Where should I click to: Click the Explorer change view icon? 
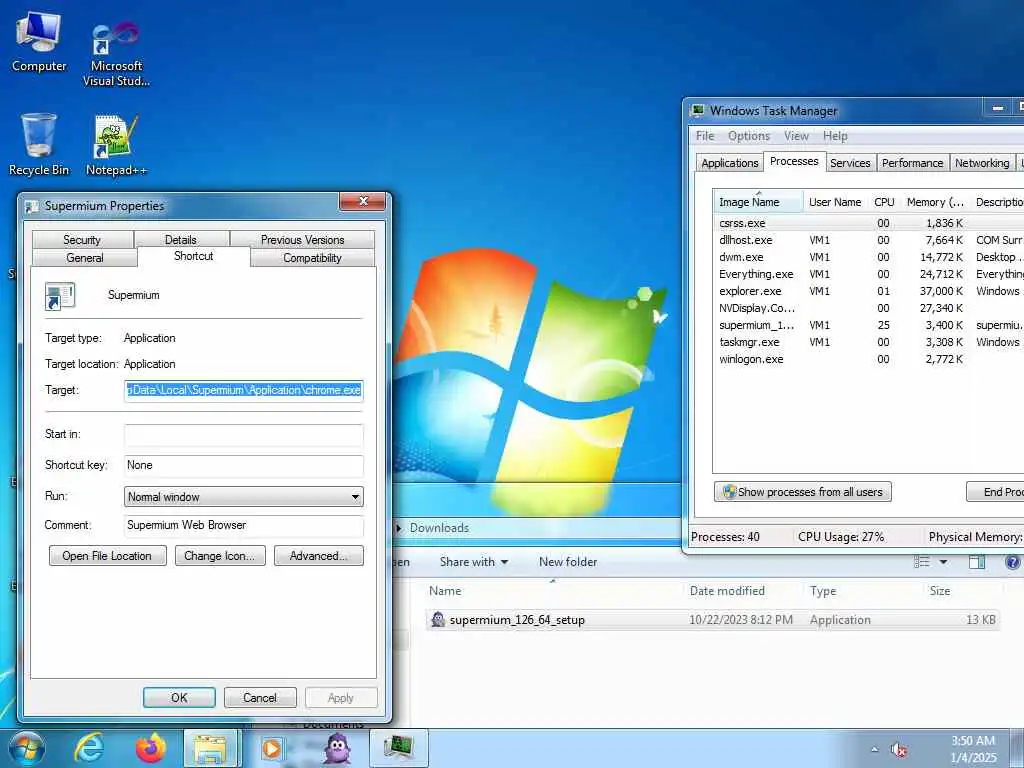tap(921, 562)
